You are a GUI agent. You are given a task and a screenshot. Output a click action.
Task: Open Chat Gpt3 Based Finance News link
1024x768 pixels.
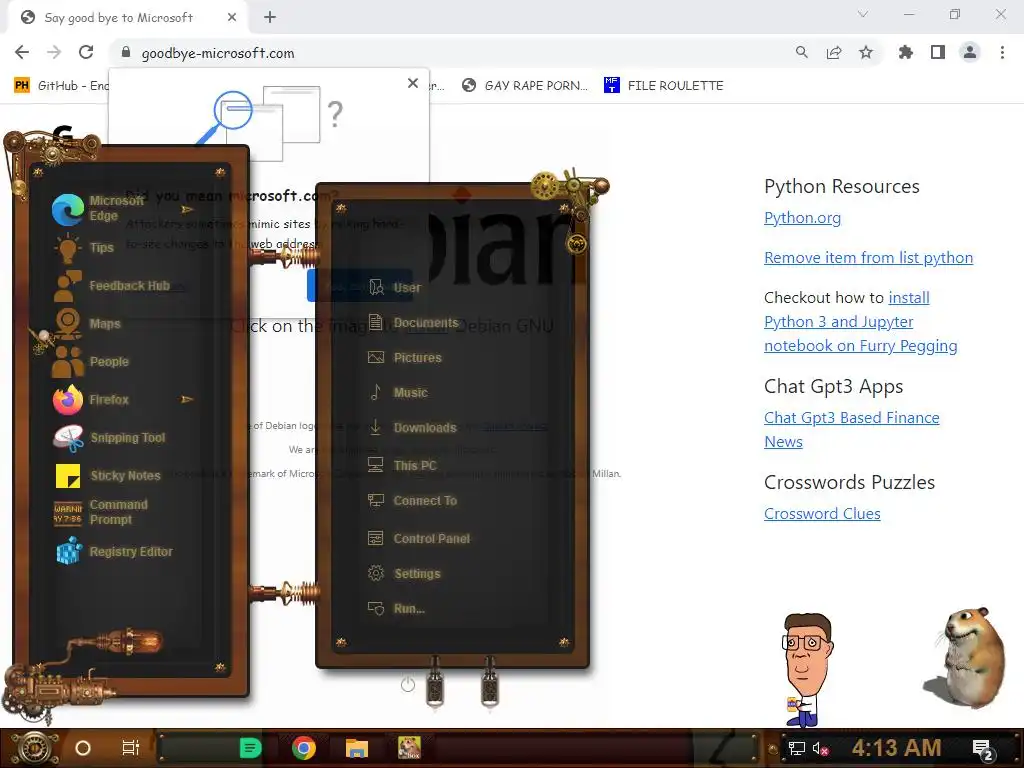pyautogui.click(x=852, y=429)
